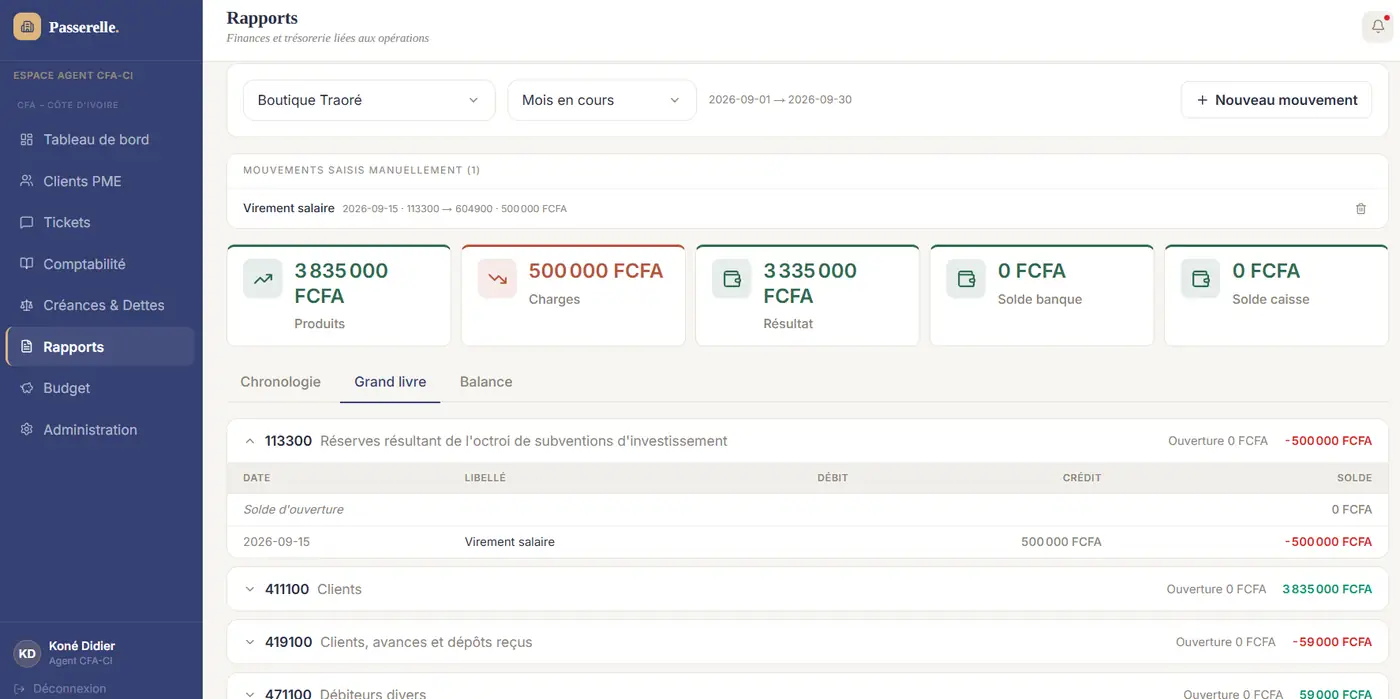Click the Espace Agent CFA-CI label
1400x699 pixels.
click(x=73, y=76)
